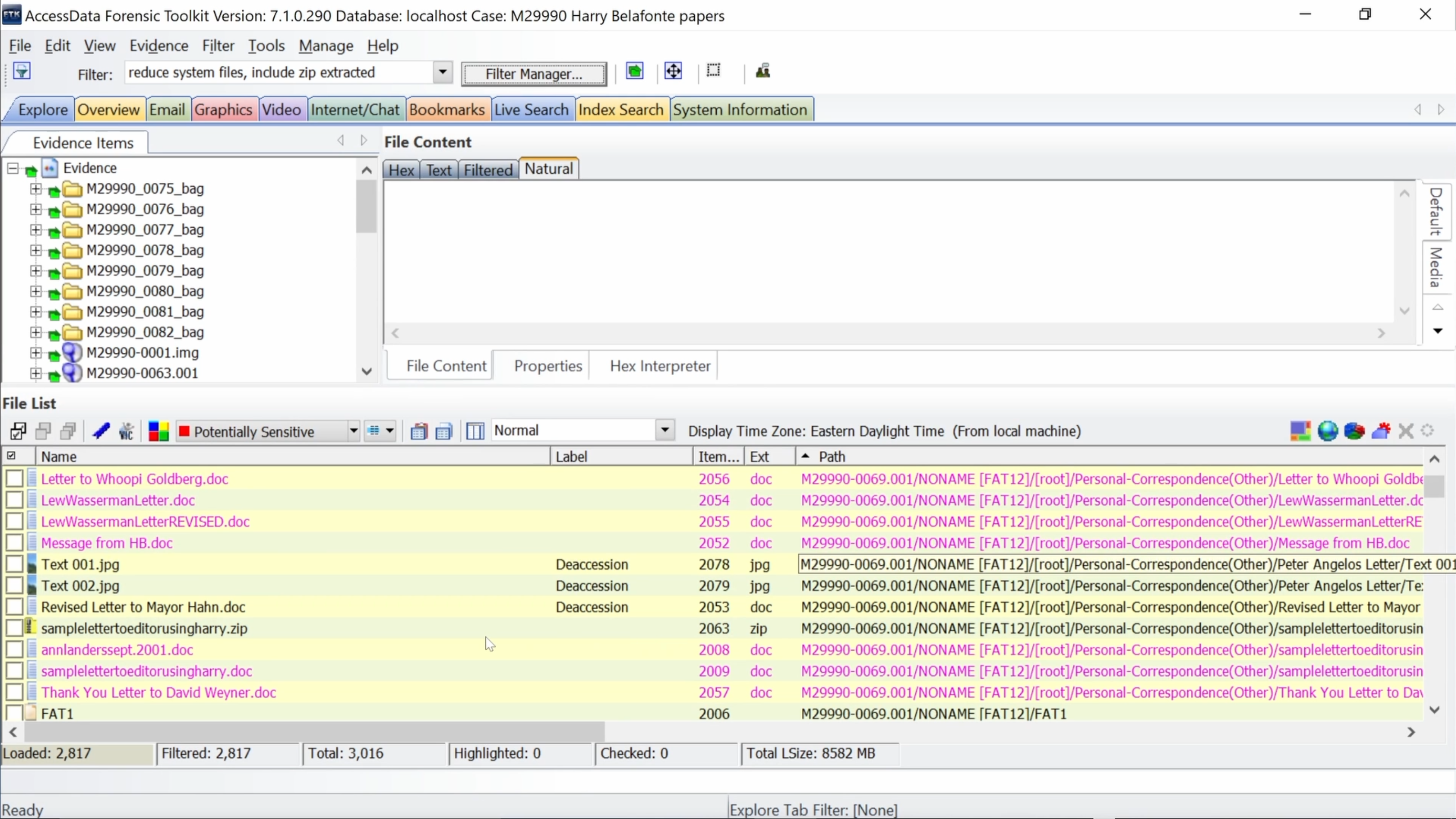Check the box for Message from HB.doc

15,543
